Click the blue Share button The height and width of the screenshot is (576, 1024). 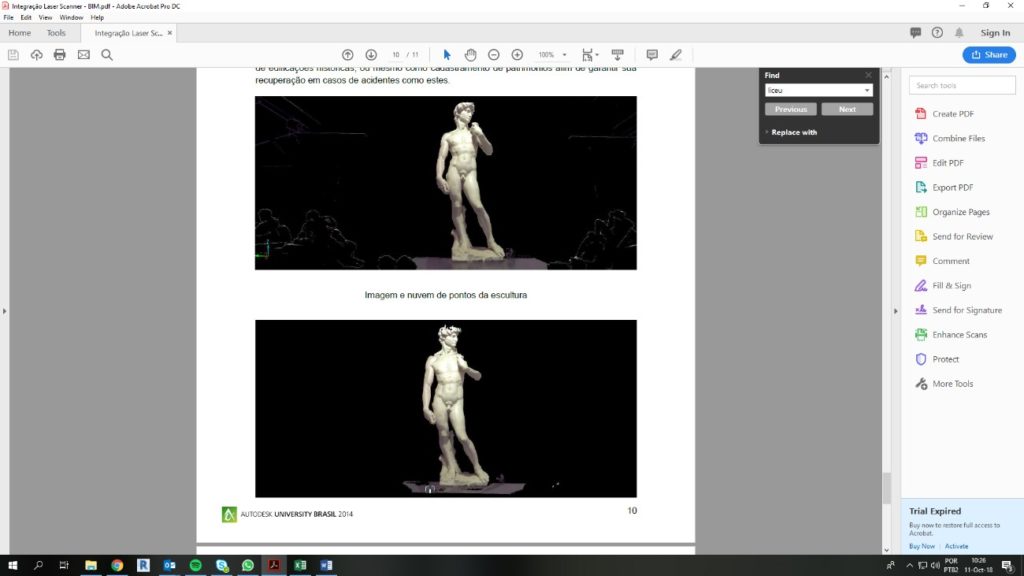point(988,54)
